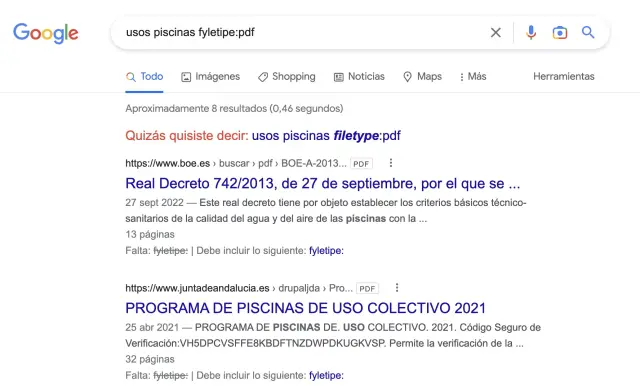Open Real Decreto 742/2013 result

click(323, 184)
